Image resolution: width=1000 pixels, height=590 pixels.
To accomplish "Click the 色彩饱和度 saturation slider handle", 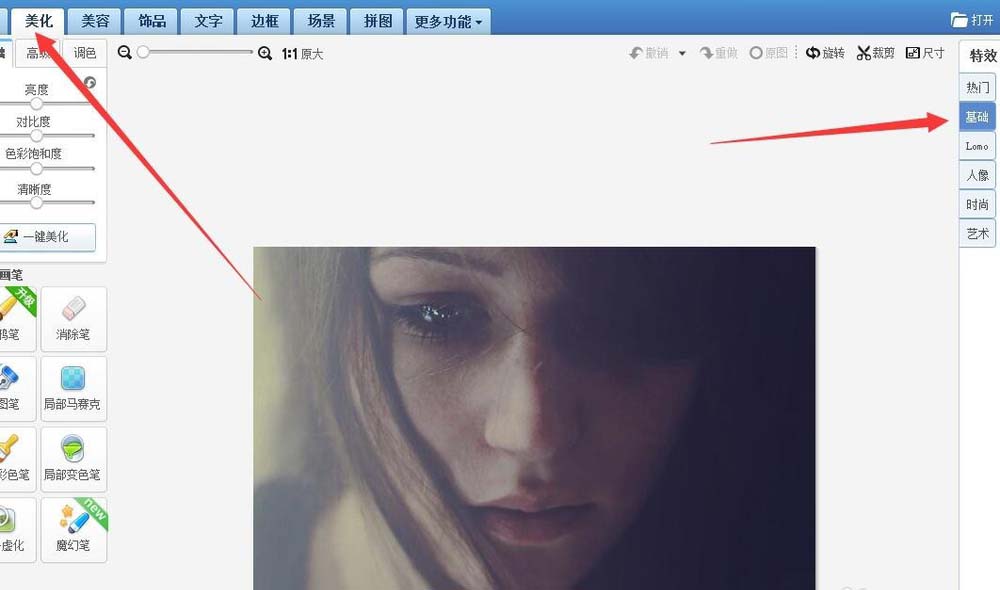I will tap(36, 168).
